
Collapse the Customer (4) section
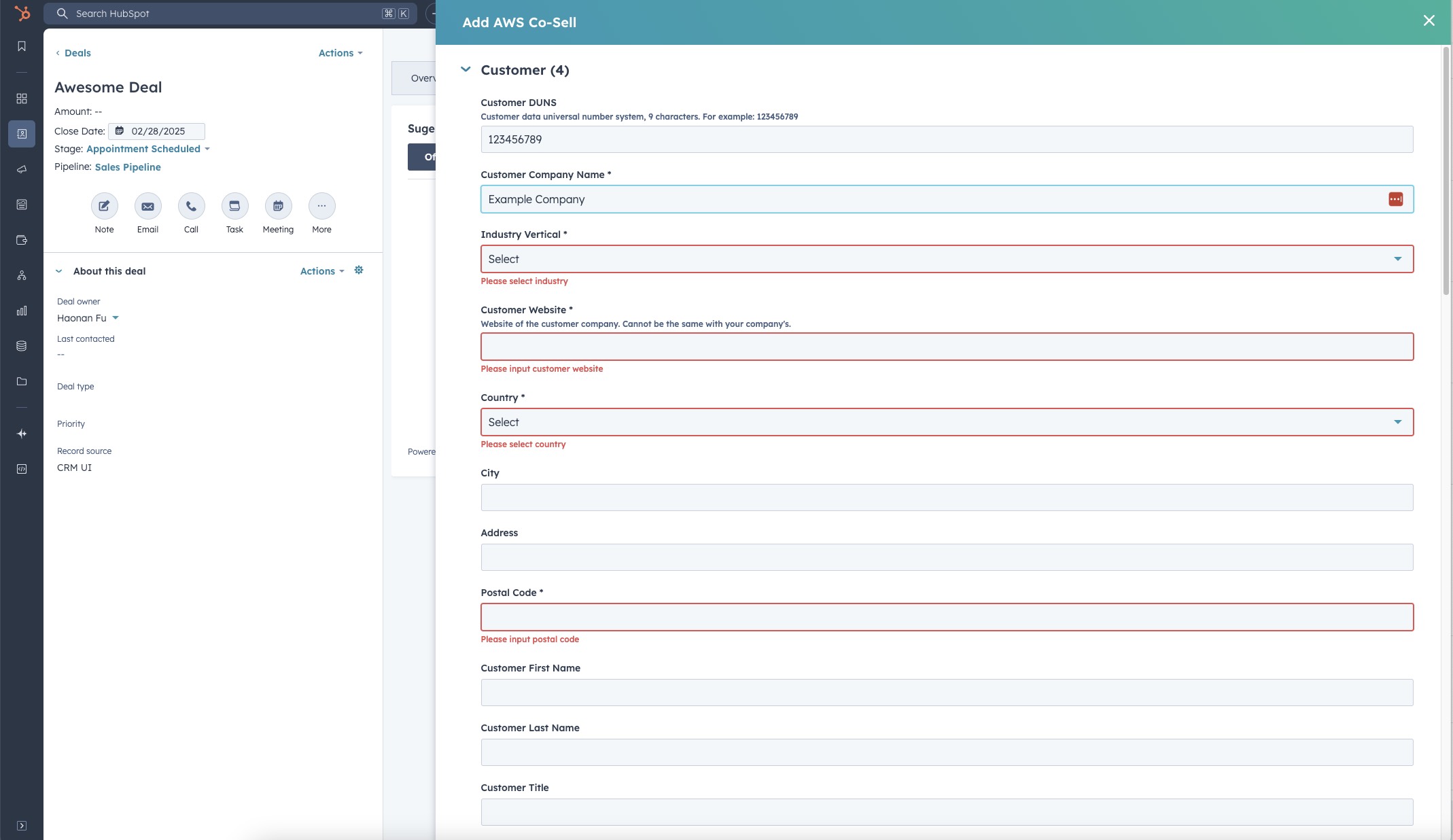pos(466,69)
